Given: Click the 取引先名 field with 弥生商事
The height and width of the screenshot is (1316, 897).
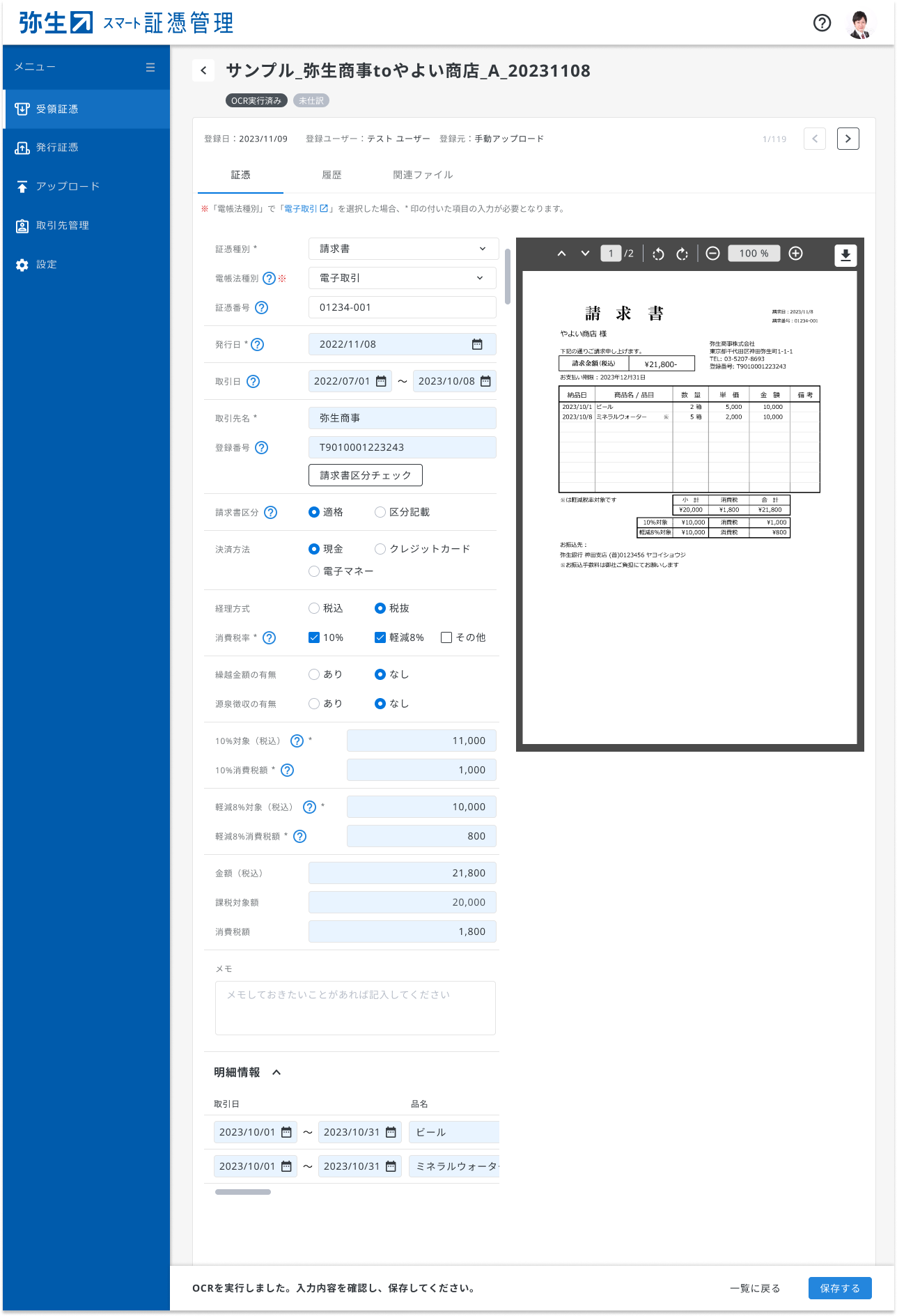Looking at the screenshot, I should tap(403, 418).
